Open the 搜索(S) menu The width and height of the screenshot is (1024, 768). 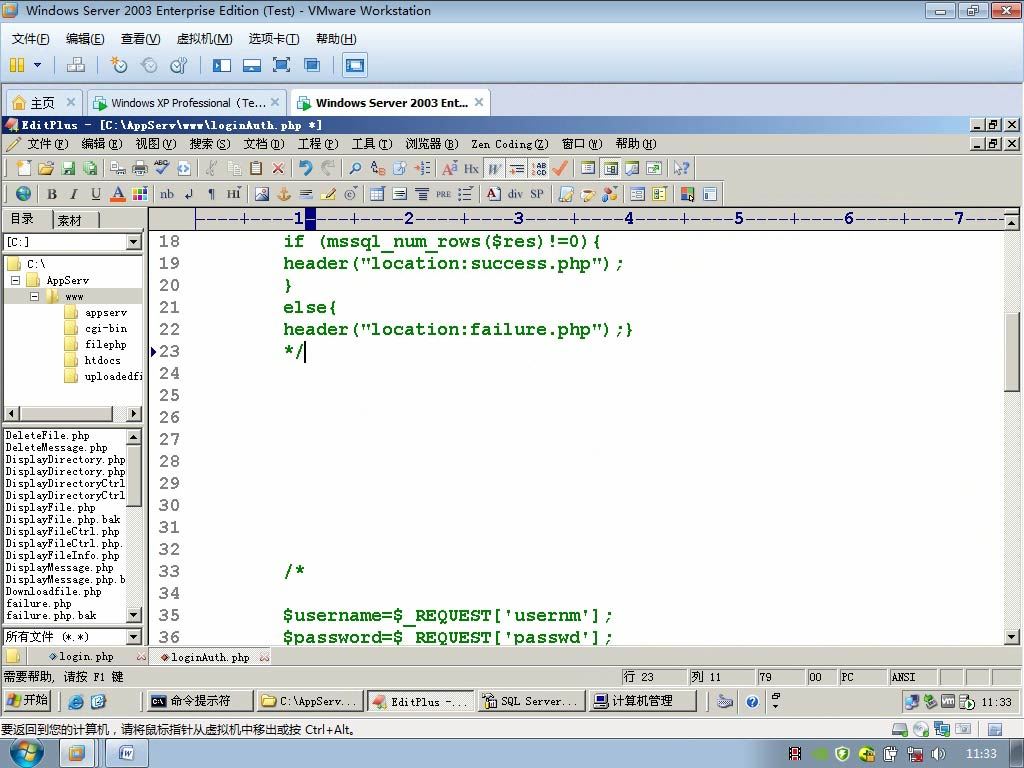click(x=210, y=144)
